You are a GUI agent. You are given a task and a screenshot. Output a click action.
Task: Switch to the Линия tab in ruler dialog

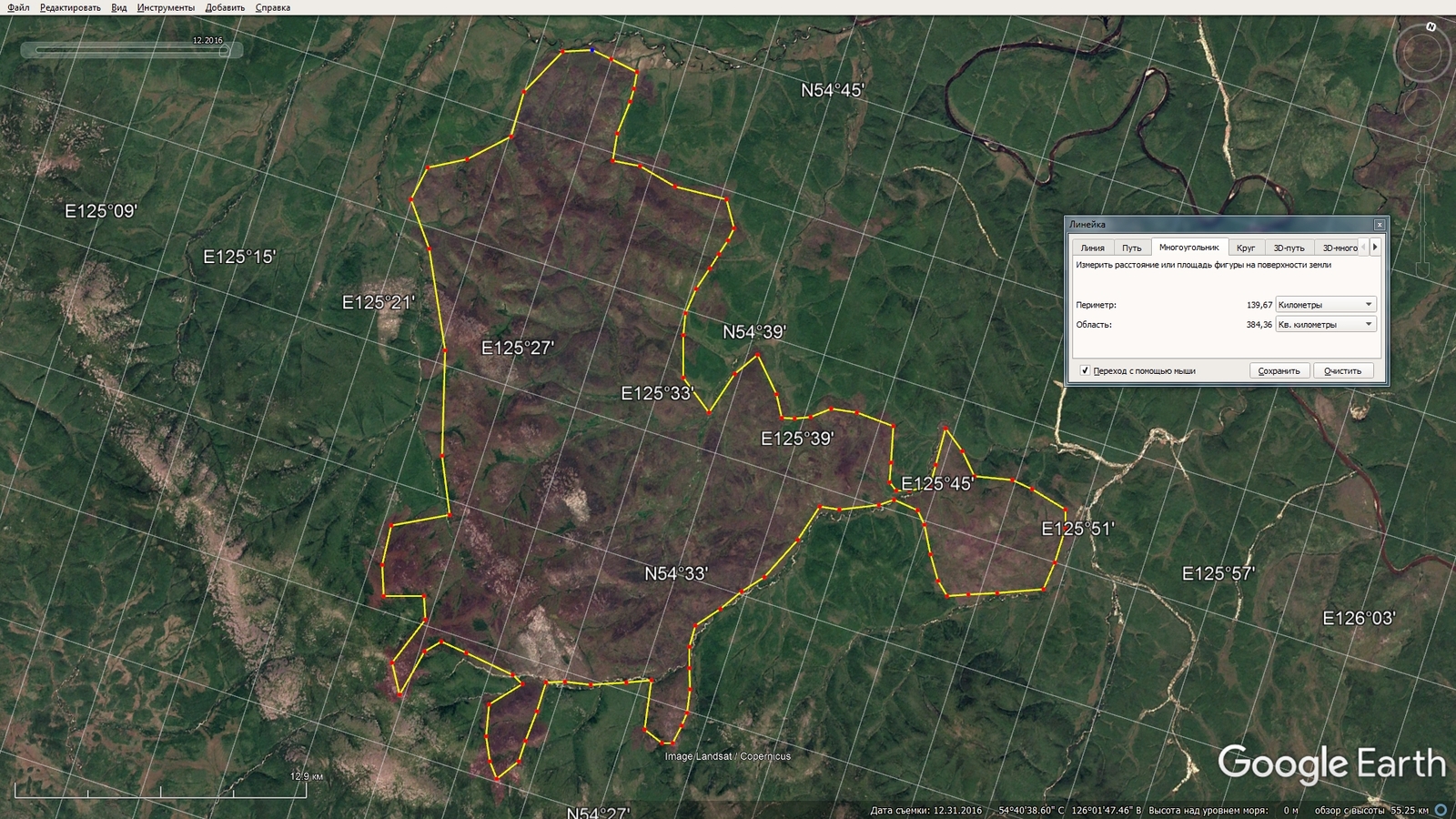click(1092, 248)
